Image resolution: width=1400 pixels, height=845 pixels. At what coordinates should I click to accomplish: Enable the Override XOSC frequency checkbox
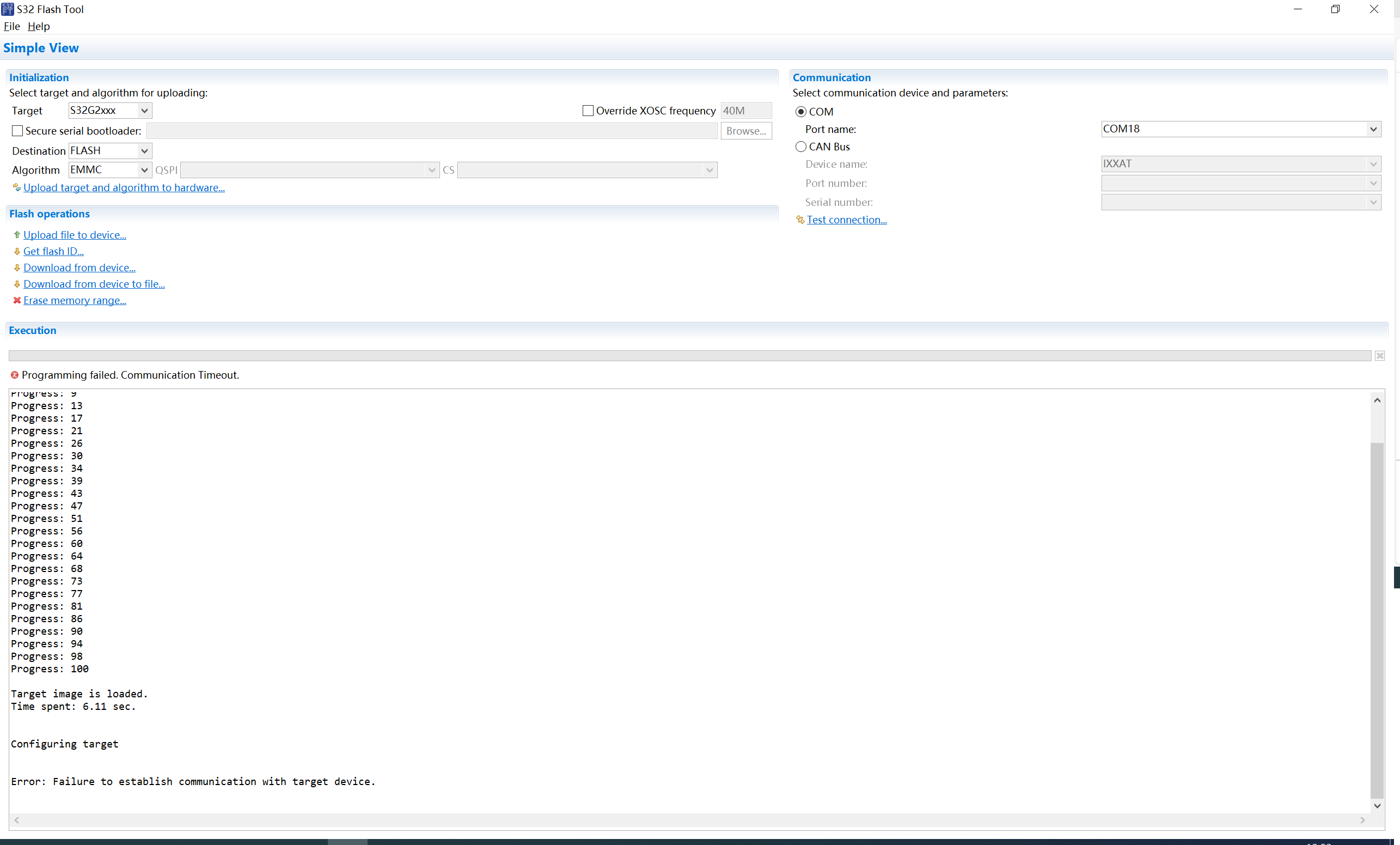(588, 111)
